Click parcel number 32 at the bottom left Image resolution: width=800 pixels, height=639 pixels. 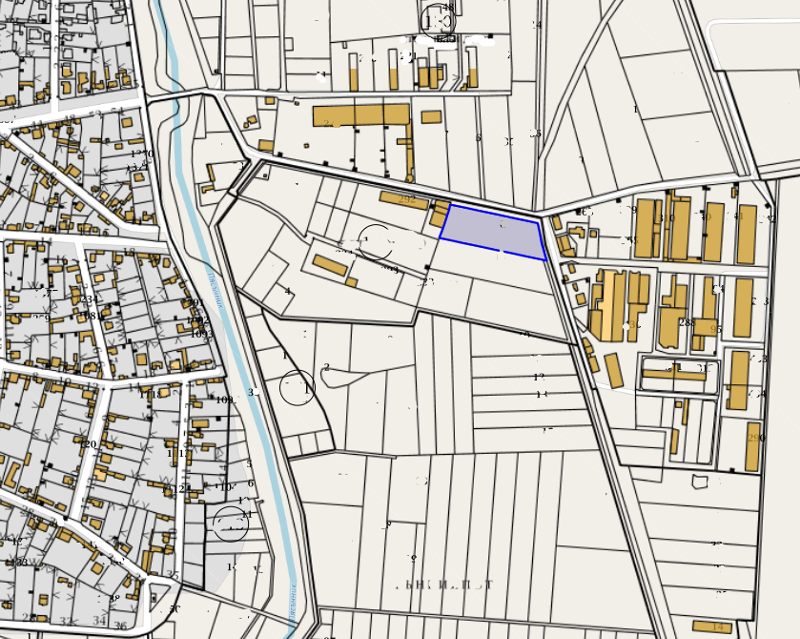pos(67,621)
